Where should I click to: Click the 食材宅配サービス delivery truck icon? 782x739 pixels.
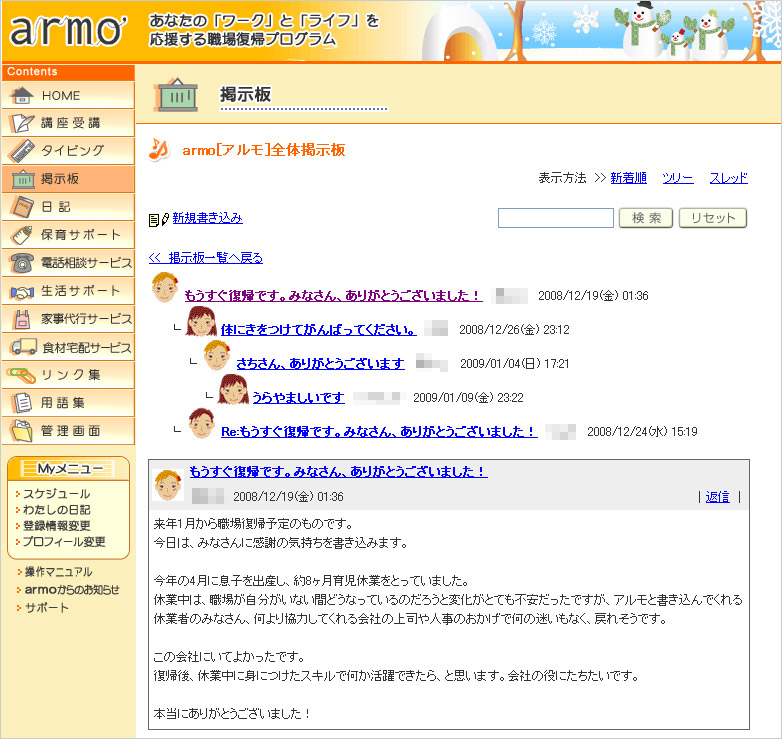[23, 347]
